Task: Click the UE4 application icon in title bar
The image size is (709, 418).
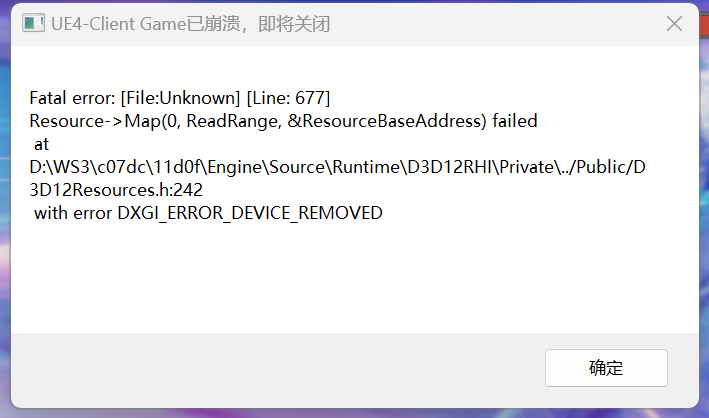Action: click(x=33, y=24)
